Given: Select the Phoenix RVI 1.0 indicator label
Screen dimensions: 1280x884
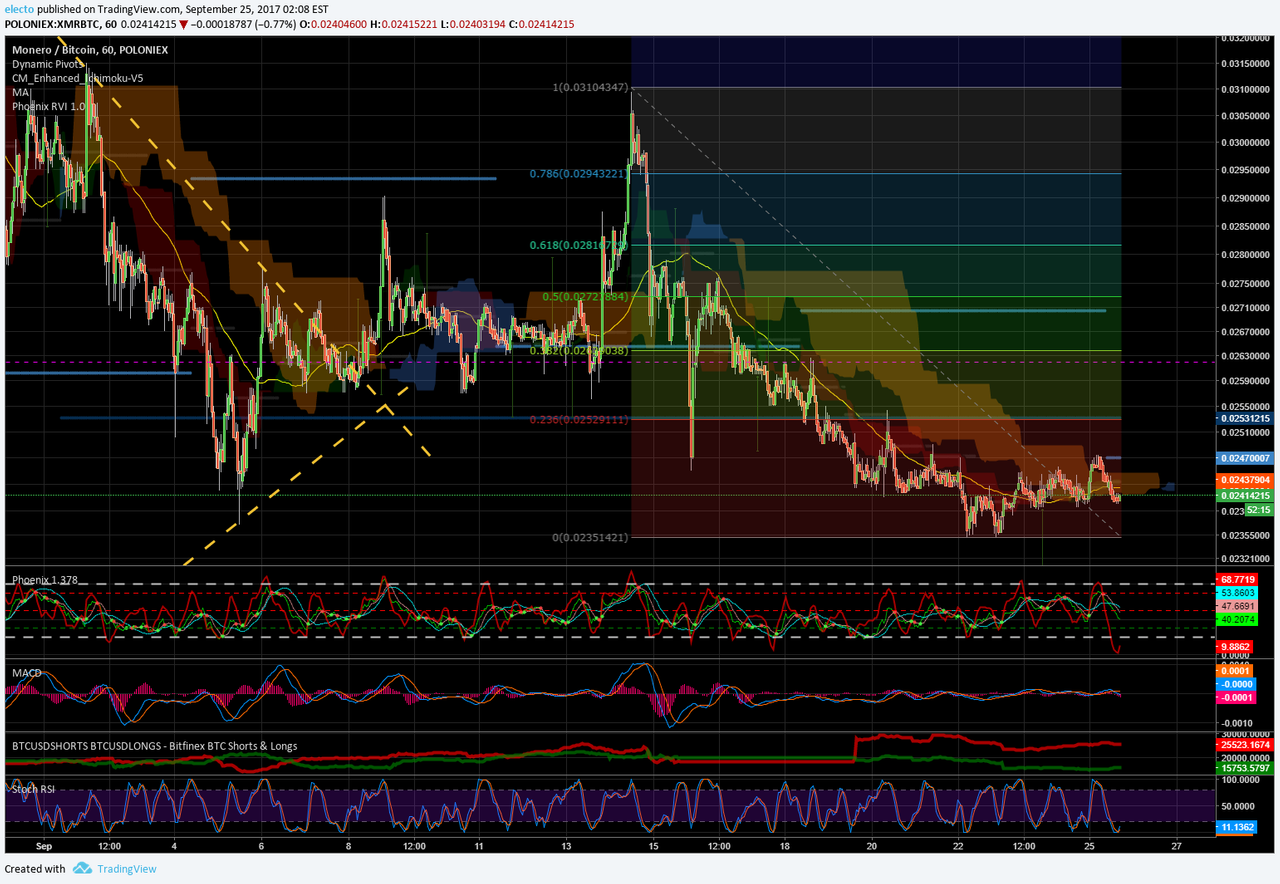Looking at the screenshot, I should click(49, 105).
